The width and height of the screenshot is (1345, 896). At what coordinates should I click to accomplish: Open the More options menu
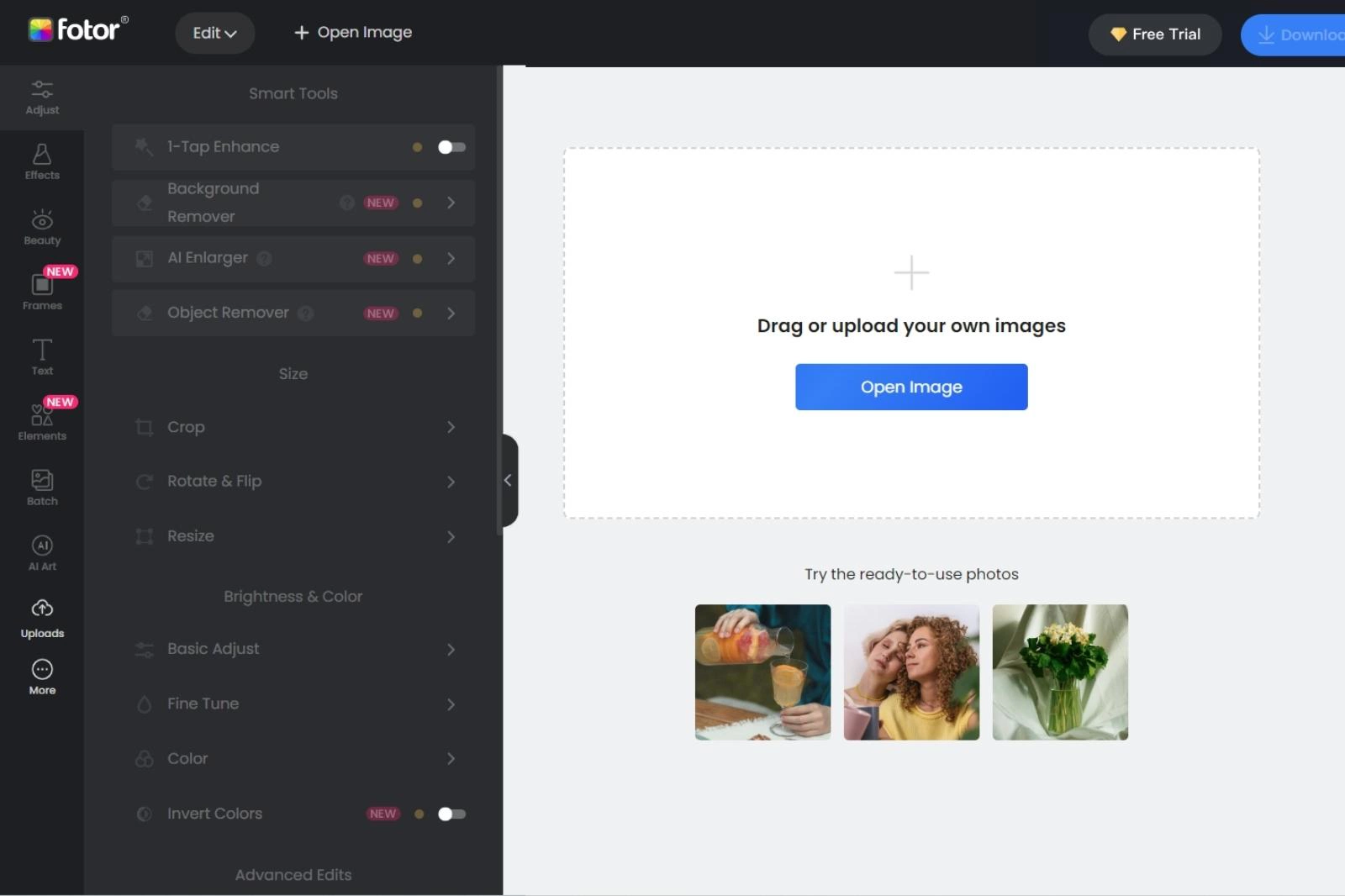coord(41,676)
